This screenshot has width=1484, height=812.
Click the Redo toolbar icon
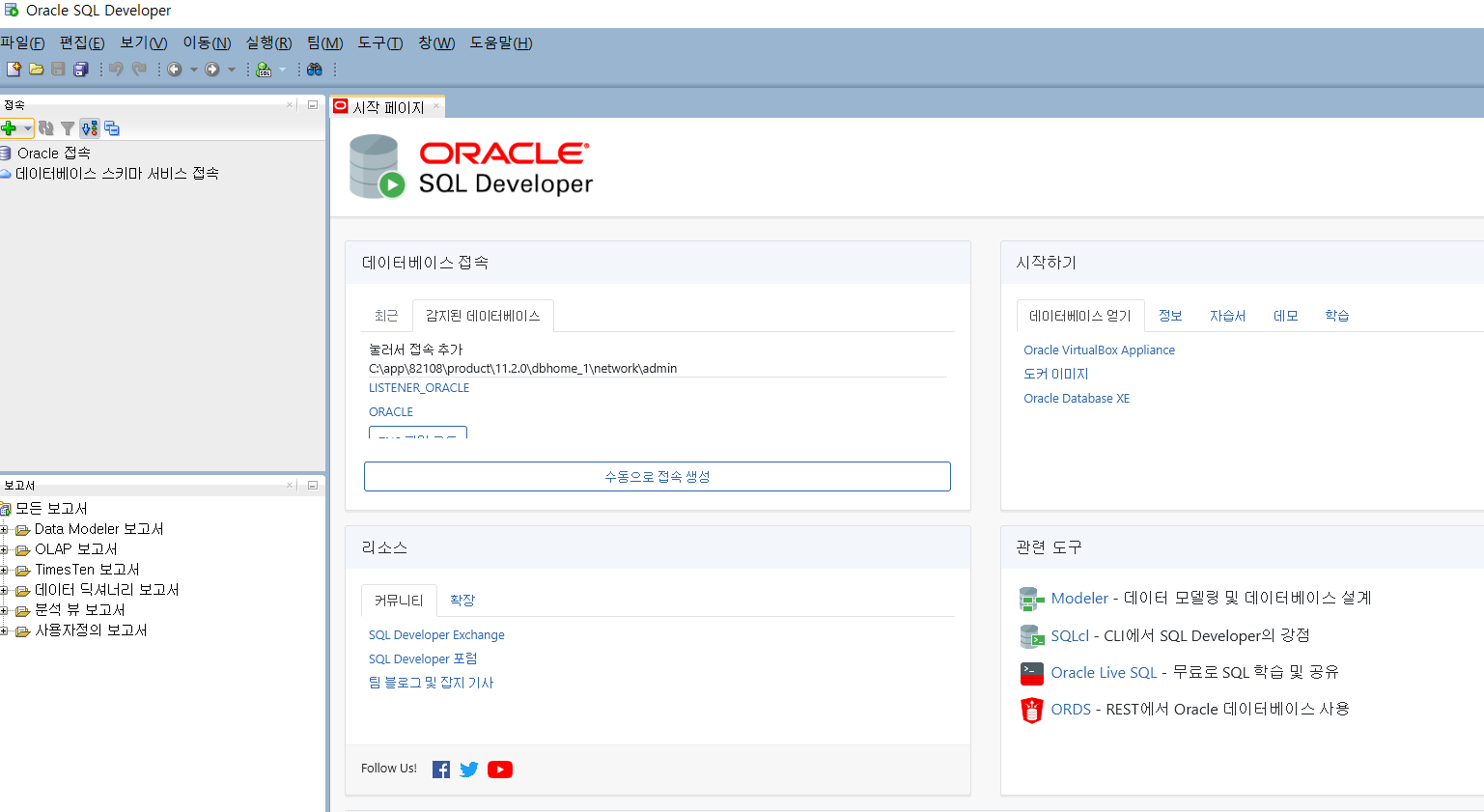coord(139,70)
